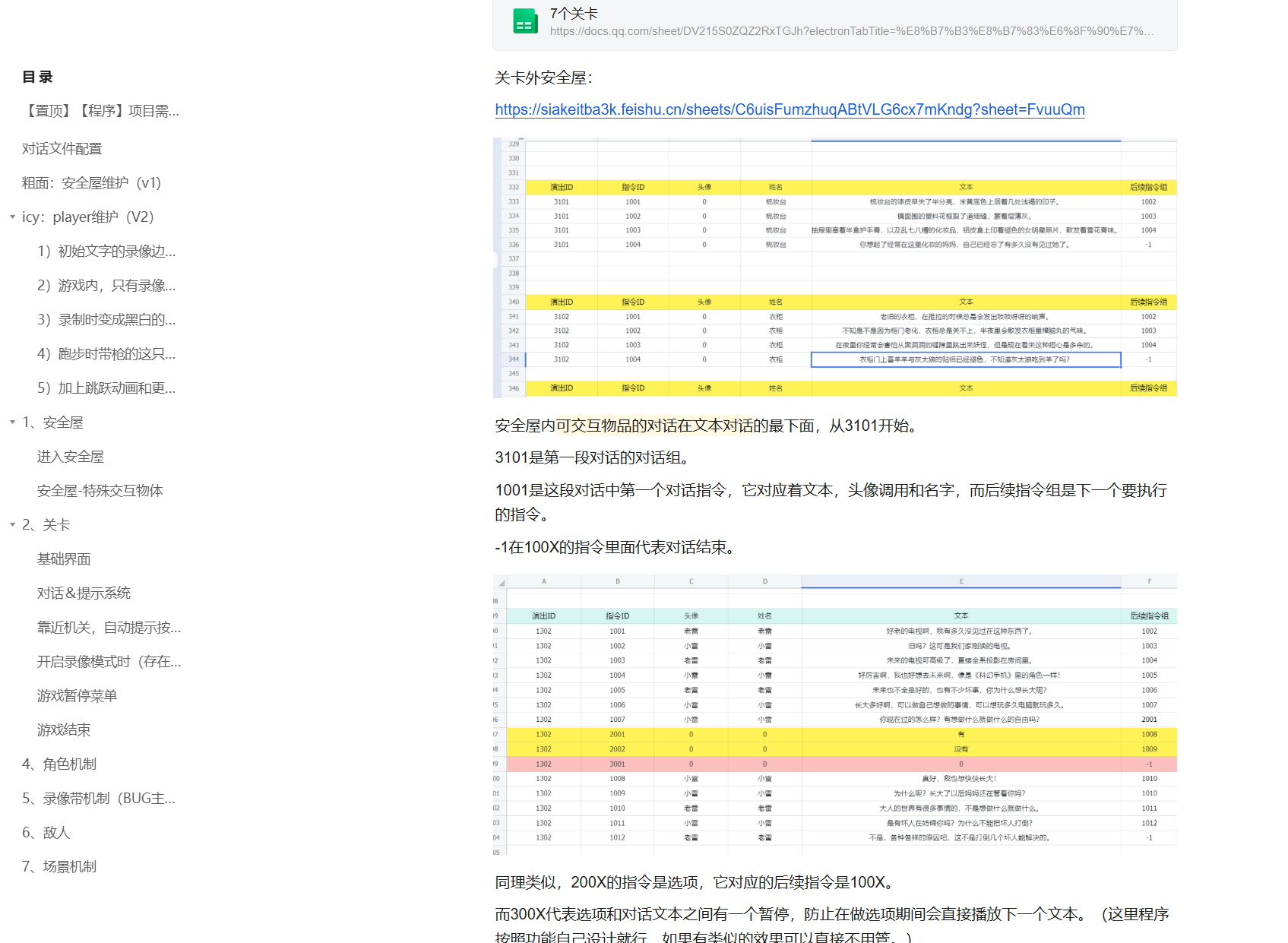The width and height of the screenshot is (1288, 943).
Task: Open the 1302 dialogue spreadsheet screenshot
Action: (834, 714)
